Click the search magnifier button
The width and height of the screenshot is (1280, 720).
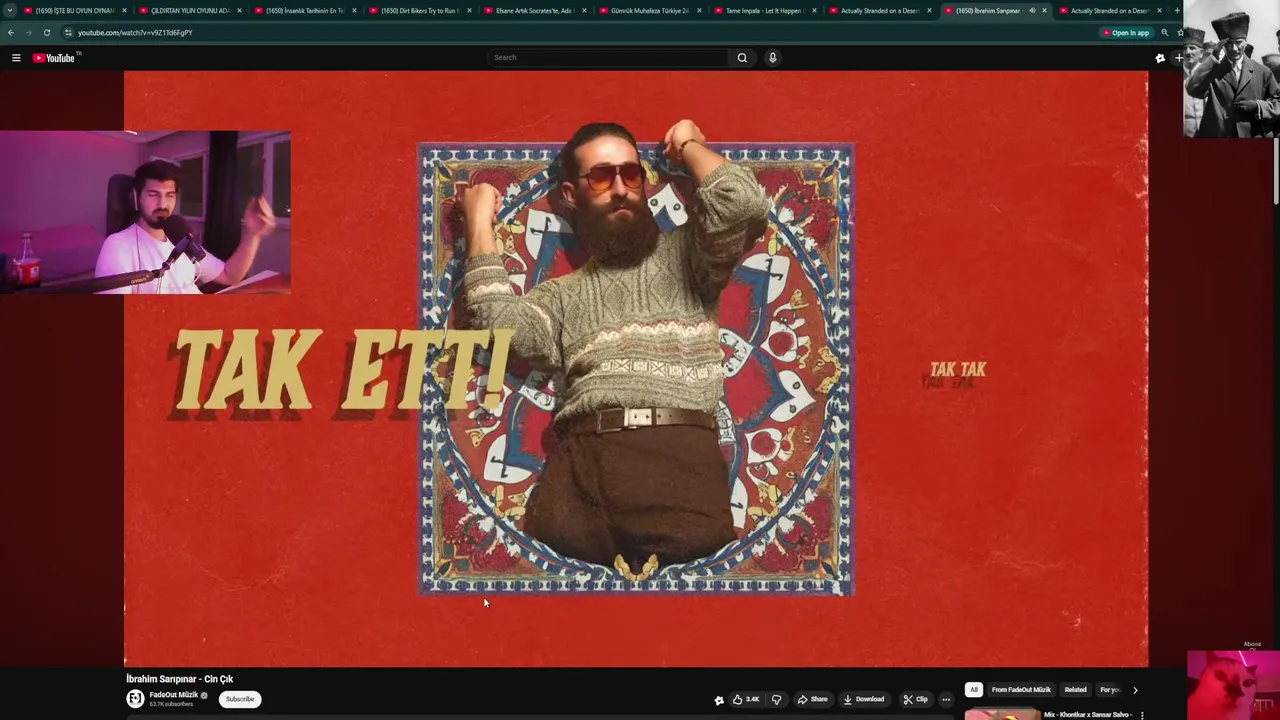[x=742, y=58]
